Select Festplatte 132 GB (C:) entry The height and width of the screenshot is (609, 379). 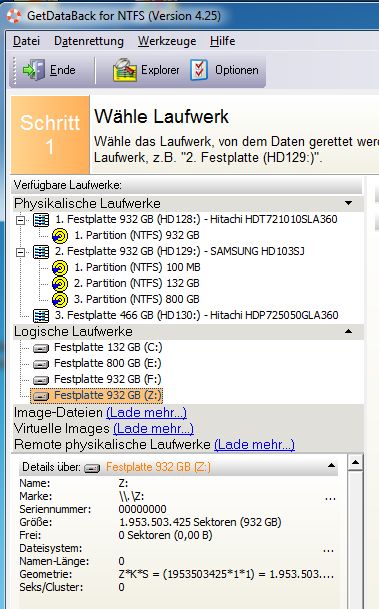coord(108,347)
